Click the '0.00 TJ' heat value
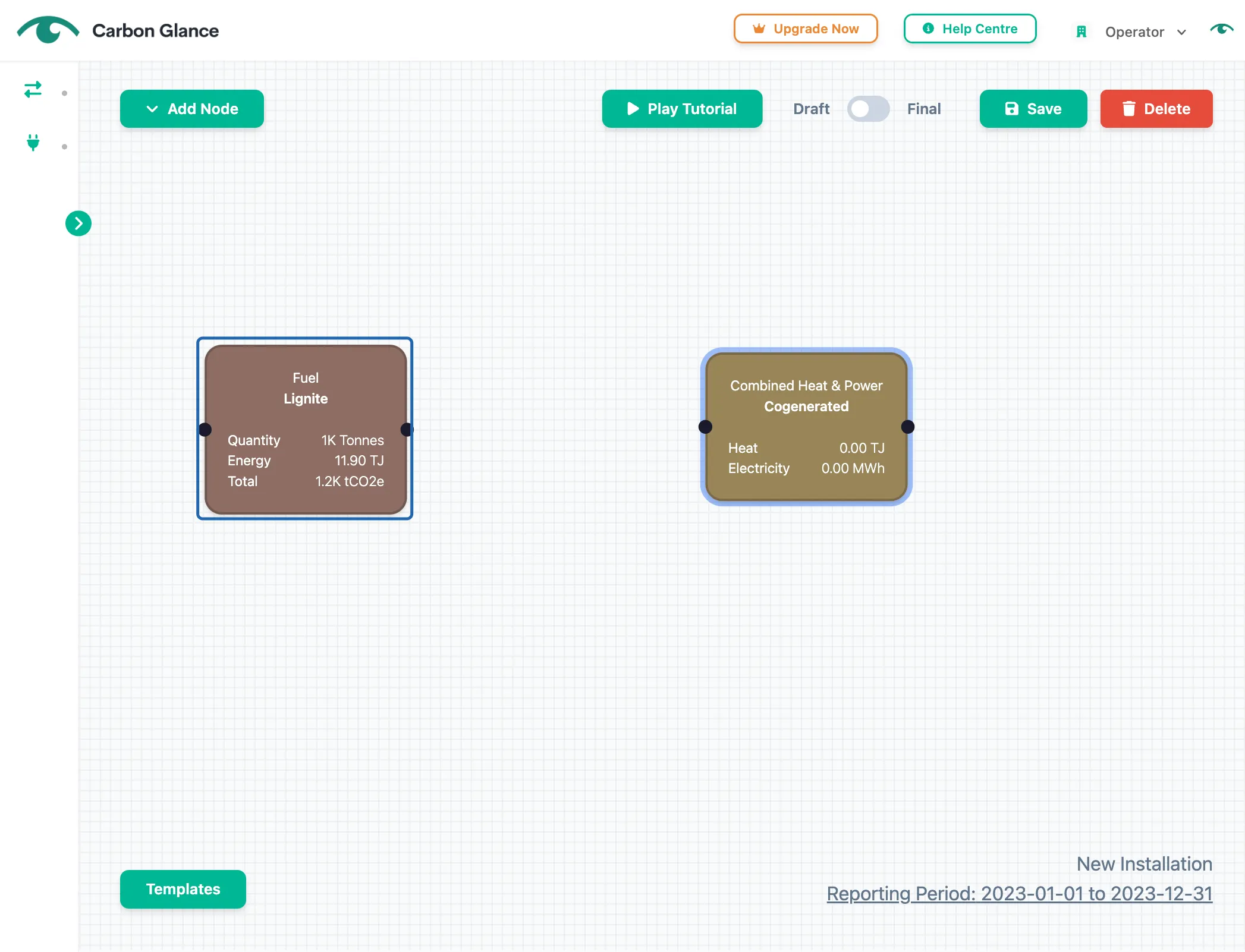This screenshot has width=1245, height=952. (862, 448)
